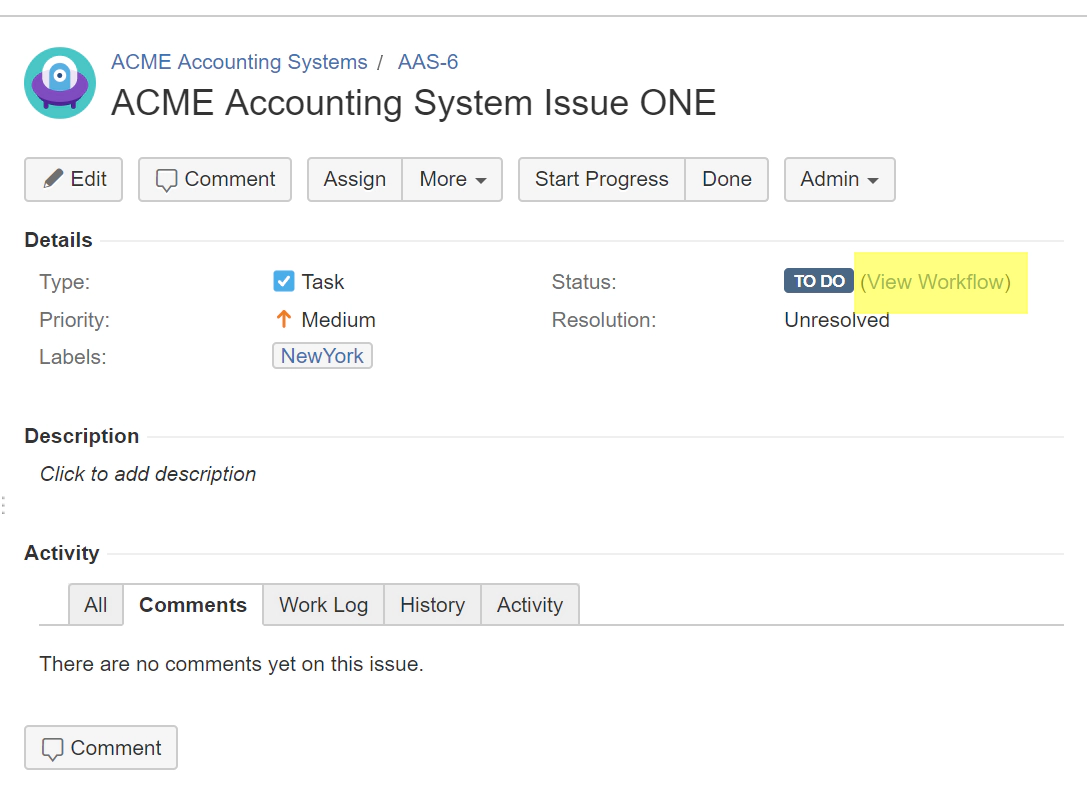Screen dimensions: 1087x797
Task: Open the Admin dropdown menu
Action: coord(839,179)
